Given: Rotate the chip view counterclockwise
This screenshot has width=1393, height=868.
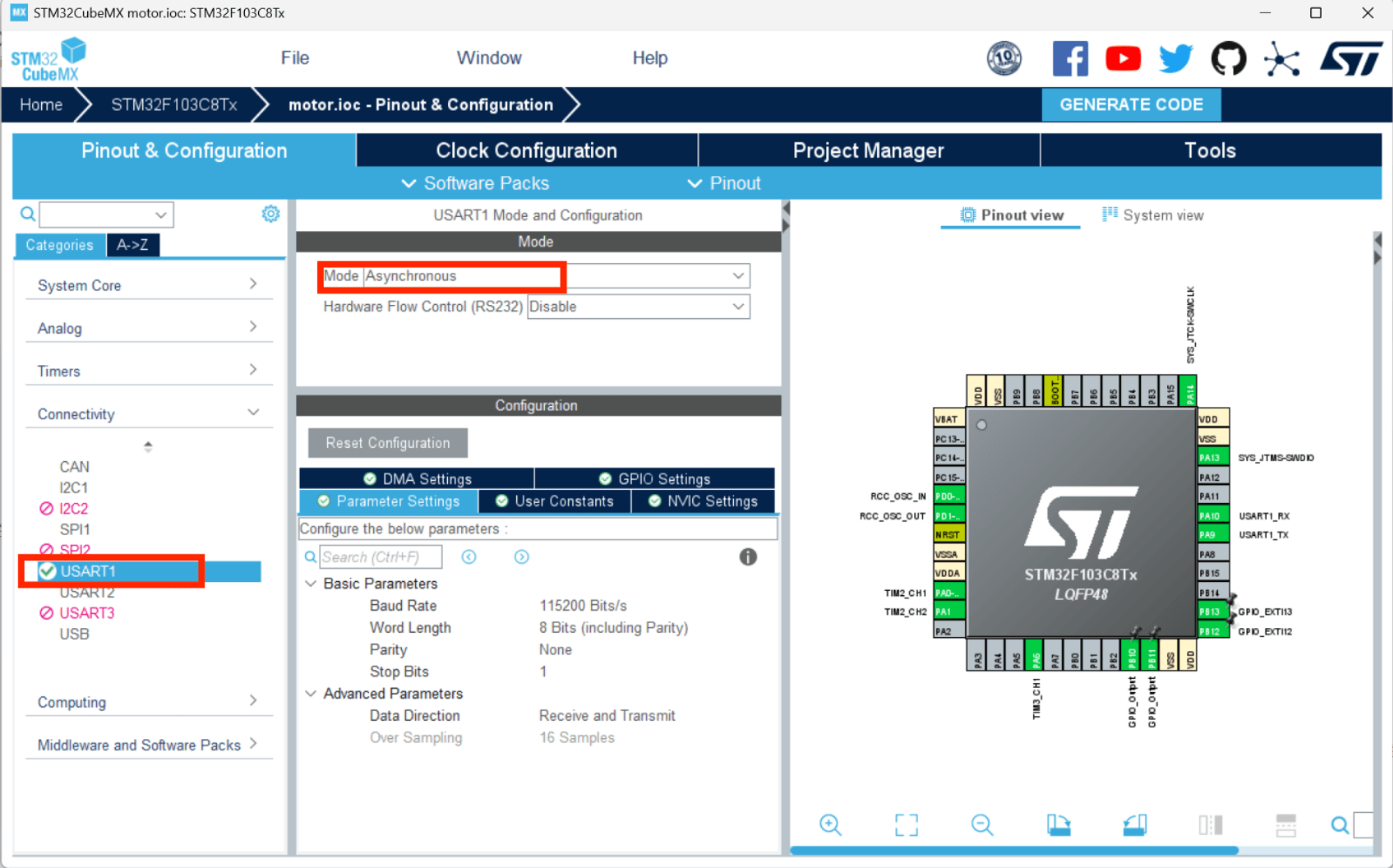Looking at the screenshot, I should tap(1134, 825).
